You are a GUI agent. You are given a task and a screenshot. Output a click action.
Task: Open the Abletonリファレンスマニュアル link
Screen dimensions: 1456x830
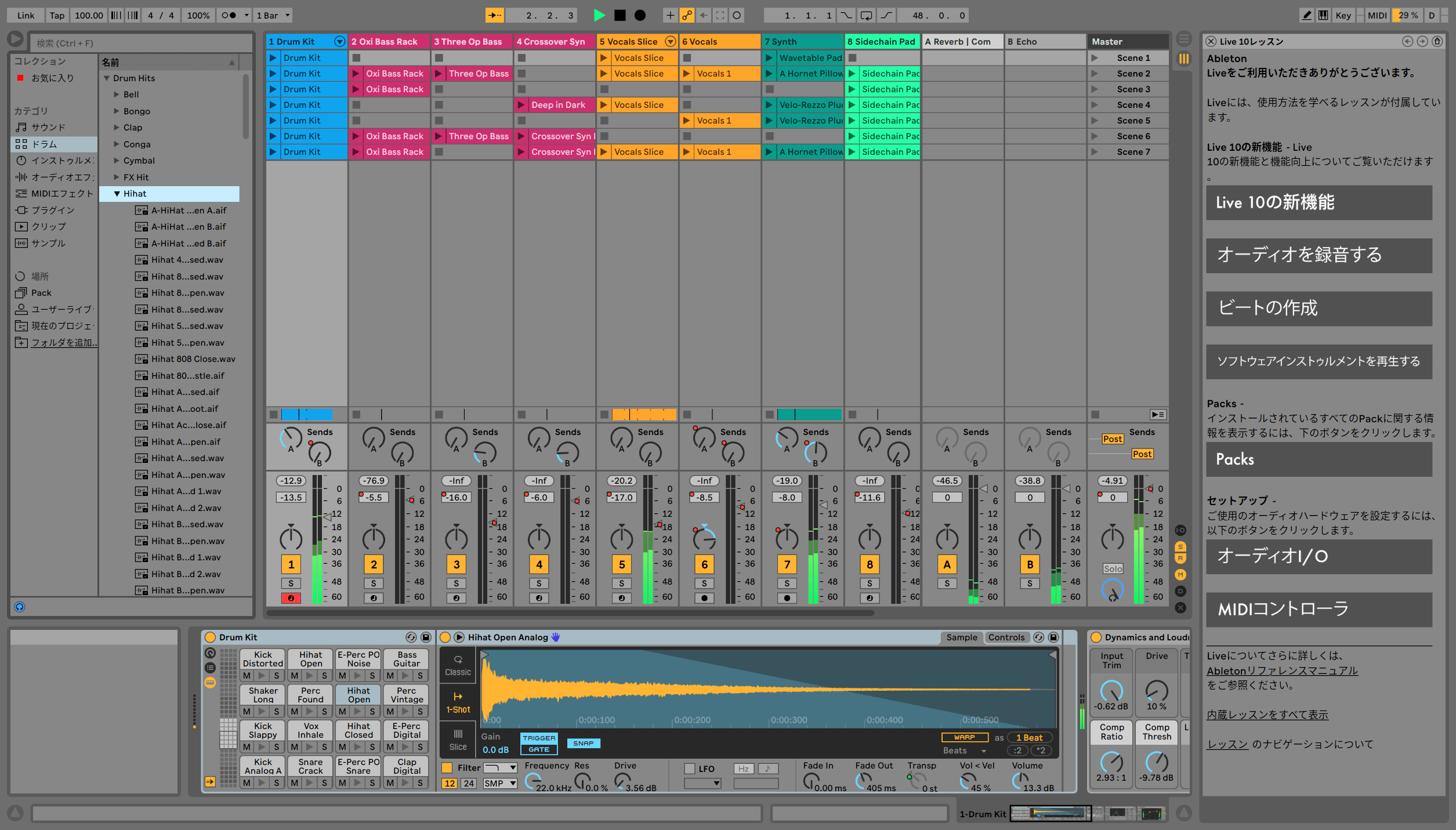(1282, 670)
